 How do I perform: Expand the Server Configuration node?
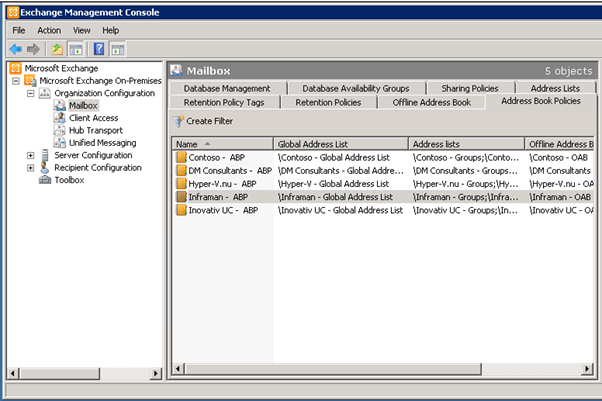point(31,155)
